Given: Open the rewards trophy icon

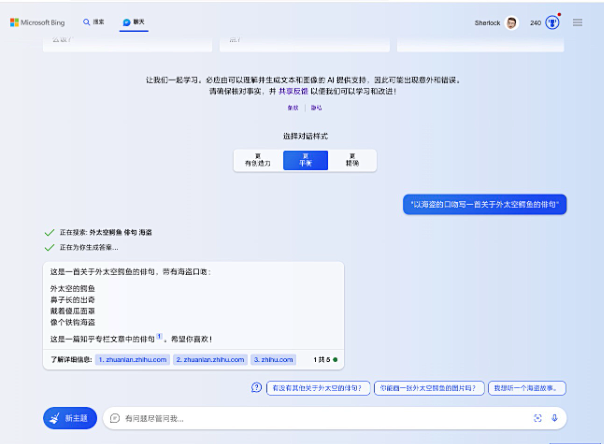Looking at the screenshot, I should 552,23.
